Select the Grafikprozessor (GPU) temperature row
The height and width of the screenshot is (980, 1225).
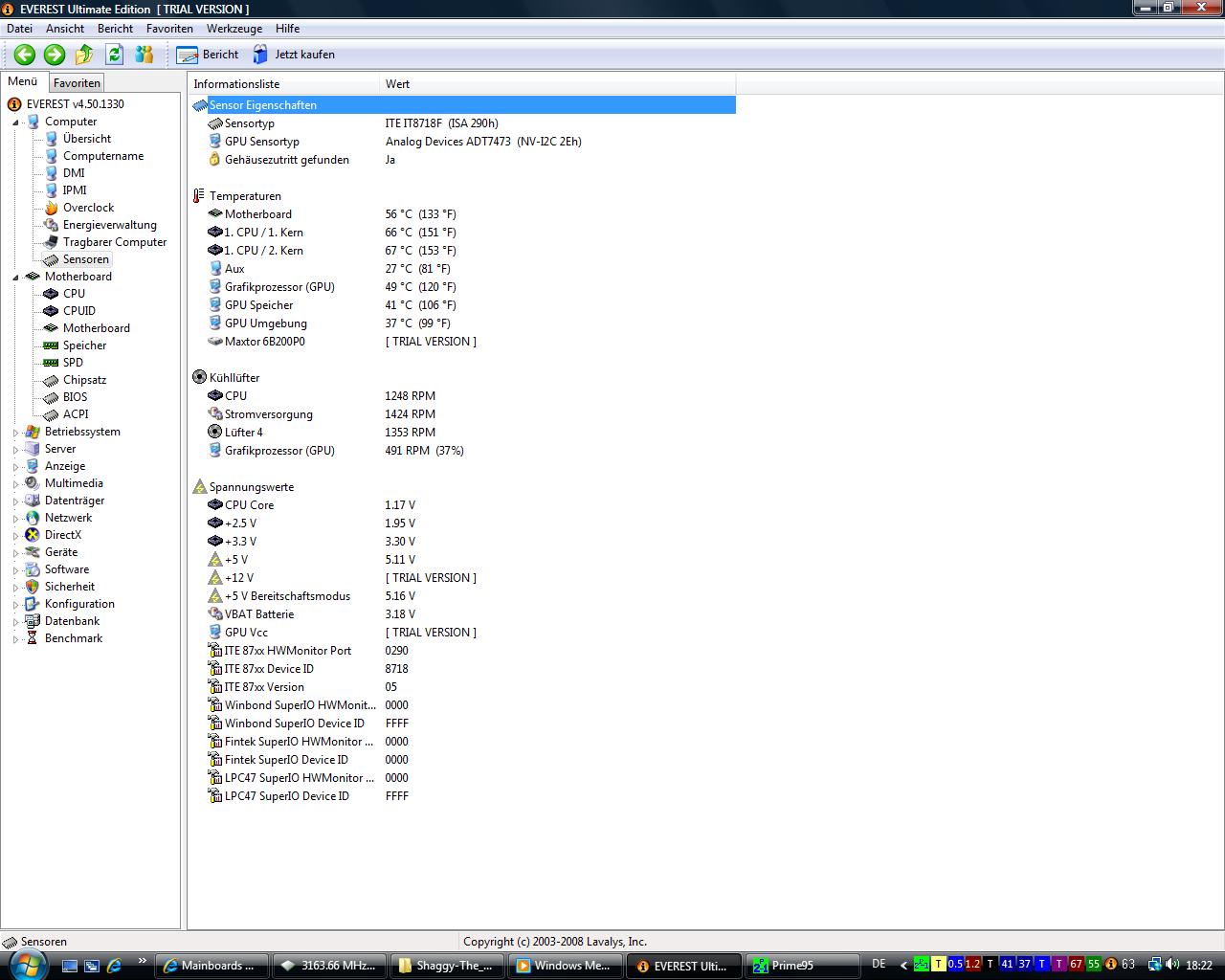(x=463, y=287)
